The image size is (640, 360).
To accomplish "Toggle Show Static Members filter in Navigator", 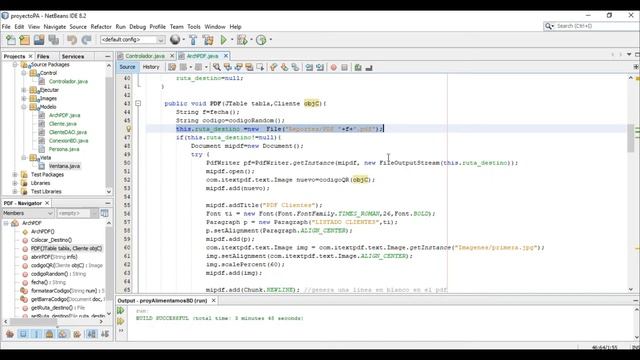I will point(36,334).
